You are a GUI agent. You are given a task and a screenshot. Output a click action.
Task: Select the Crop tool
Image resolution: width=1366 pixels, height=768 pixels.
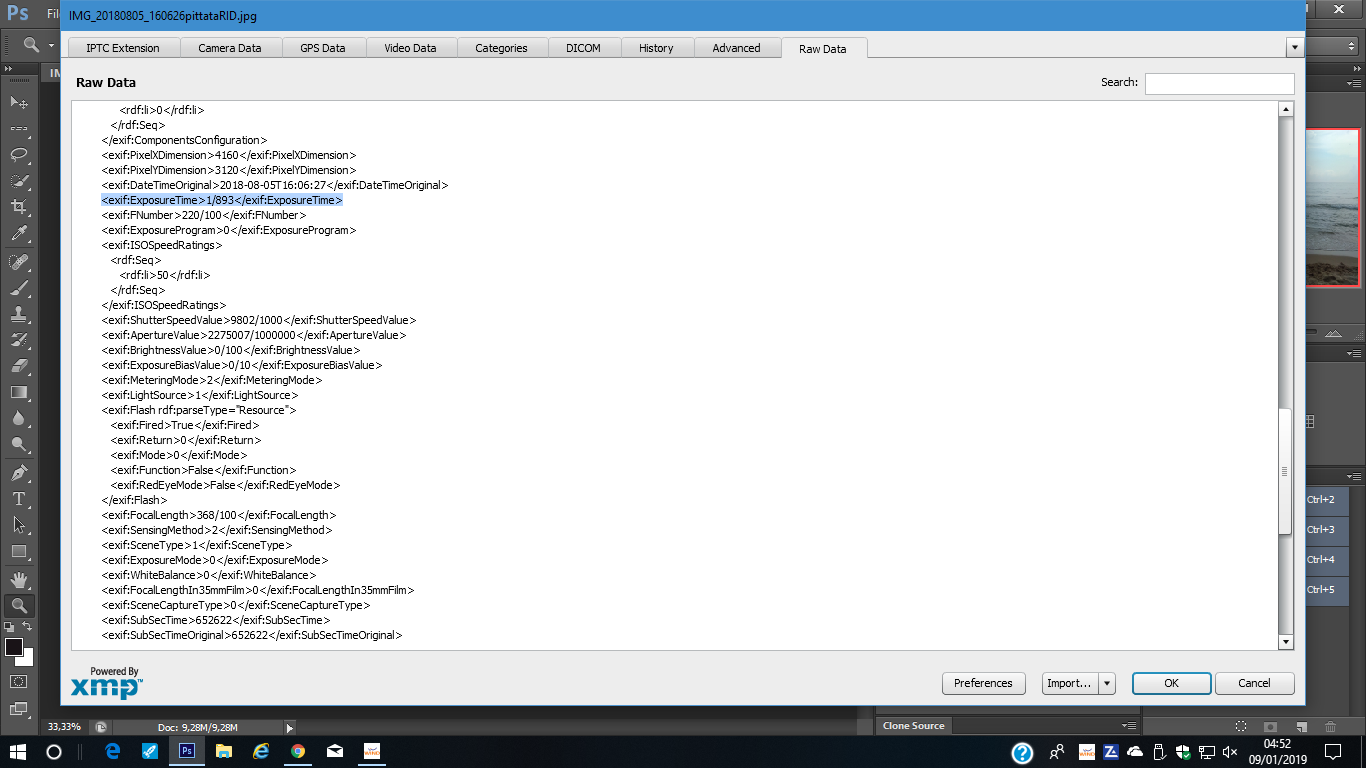19,207
